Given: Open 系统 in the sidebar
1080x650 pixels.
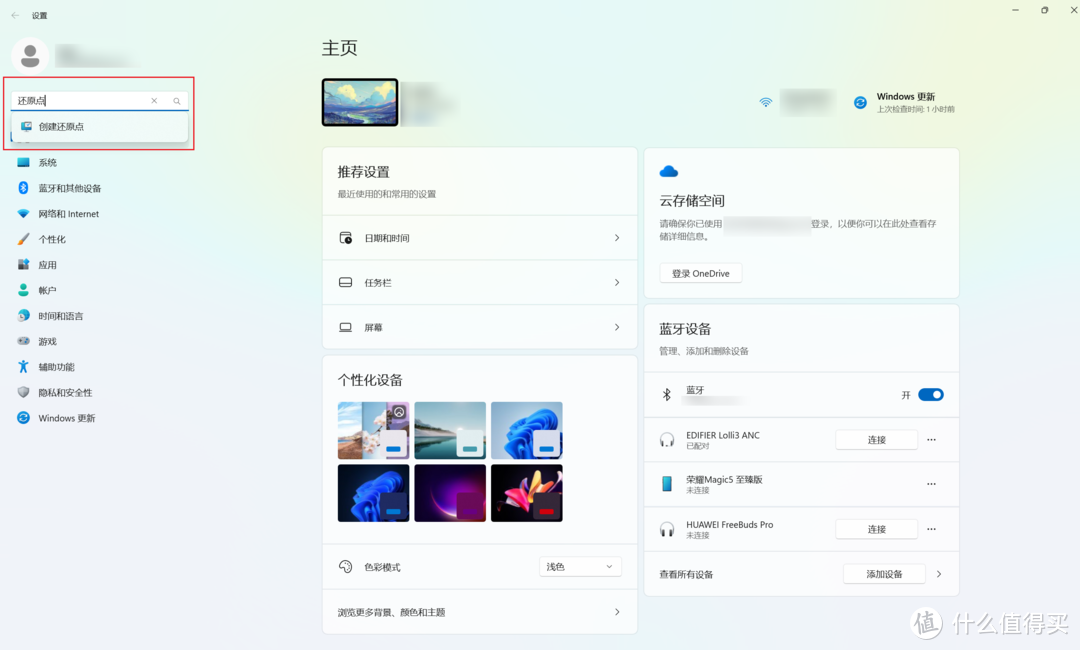Looking at the screenshot, I should click(x=48, y=162).
